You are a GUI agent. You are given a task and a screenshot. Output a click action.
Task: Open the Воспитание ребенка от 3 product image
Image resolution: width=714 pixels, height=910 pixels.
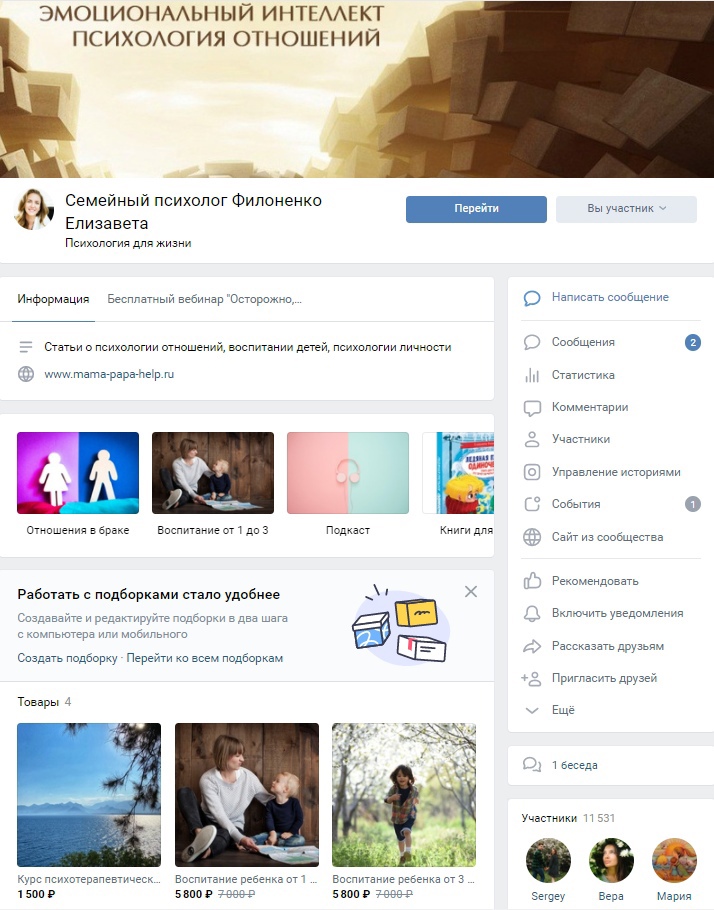click(x=404, y=795)
